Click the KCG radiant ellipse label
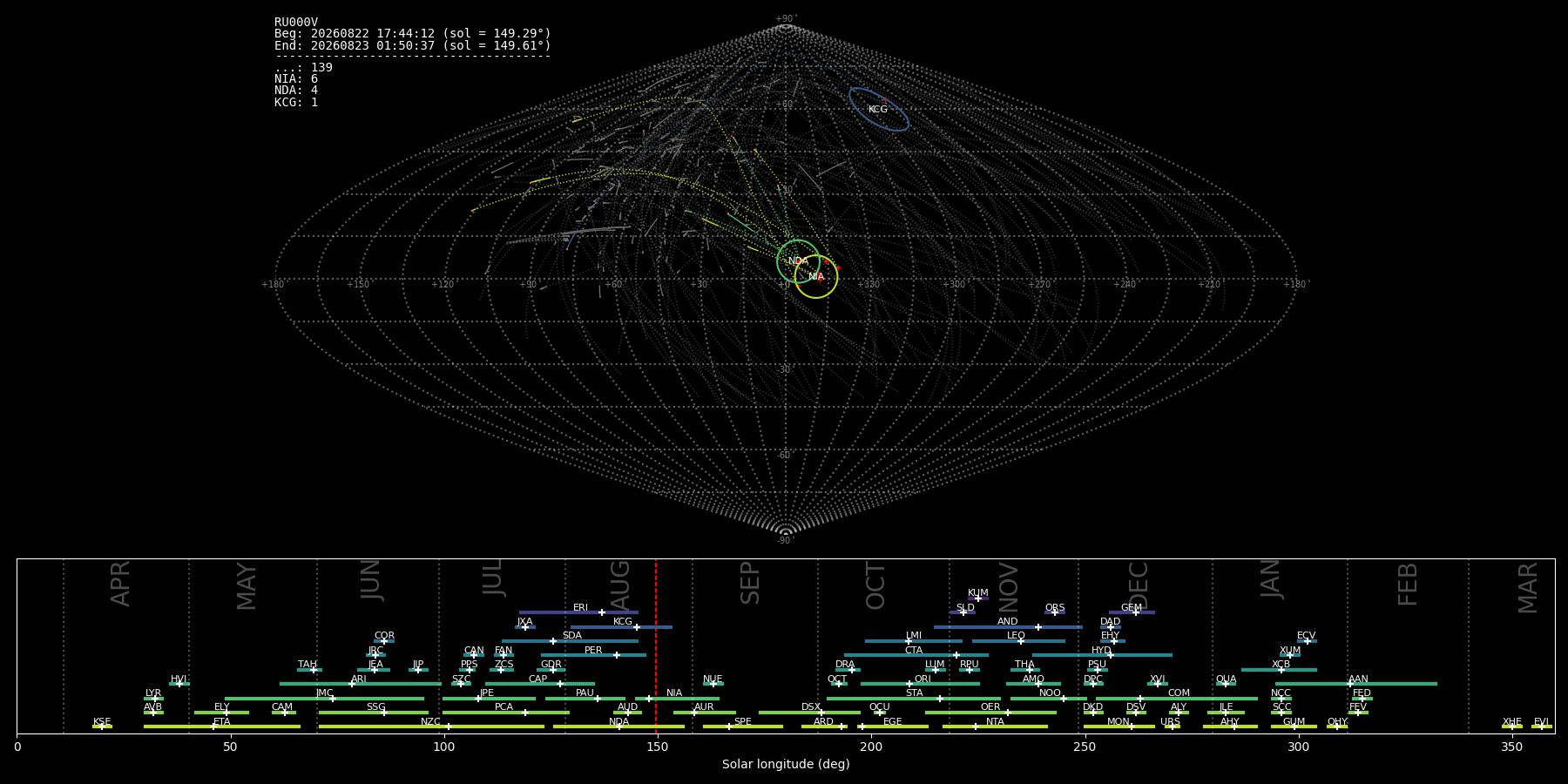This screenshot has width=1568, height=784. (x=878, y=110)
